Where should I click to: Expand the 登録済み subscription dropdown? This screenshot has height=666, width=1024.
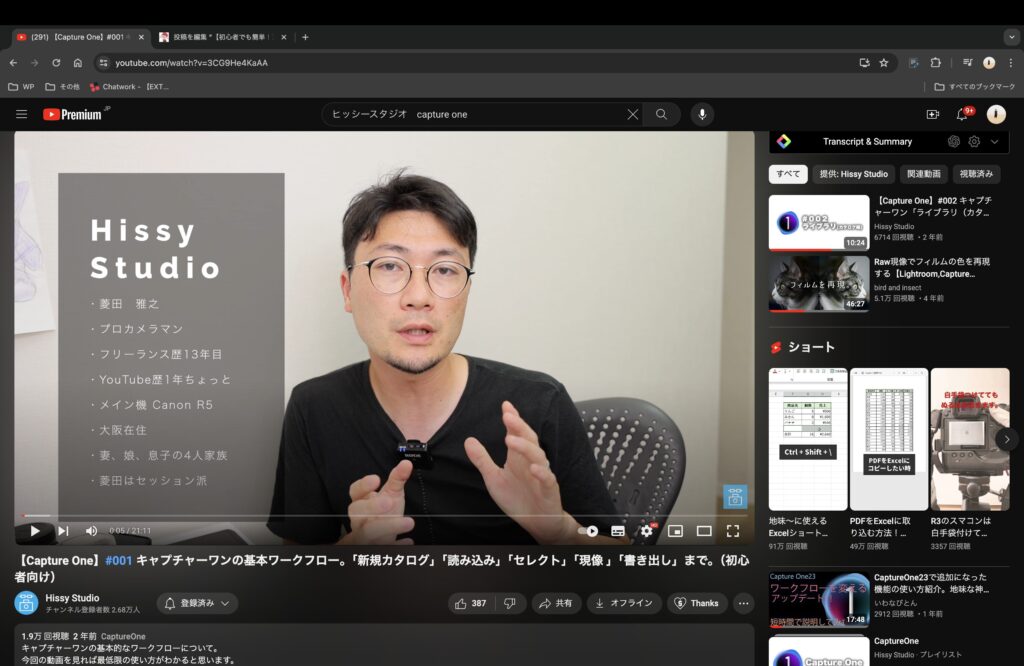[x=197, y=603]
